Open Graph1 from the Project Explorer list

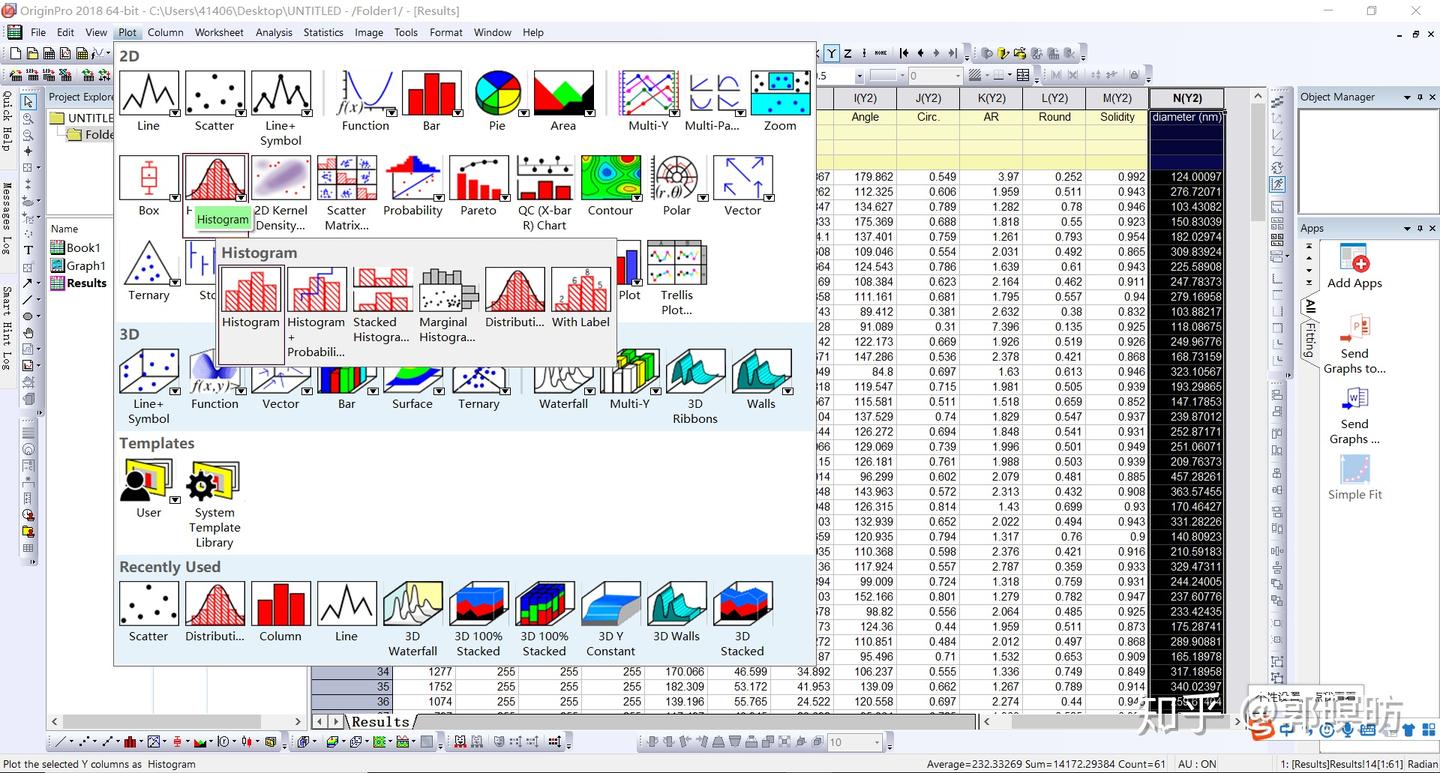coord(85,265)
